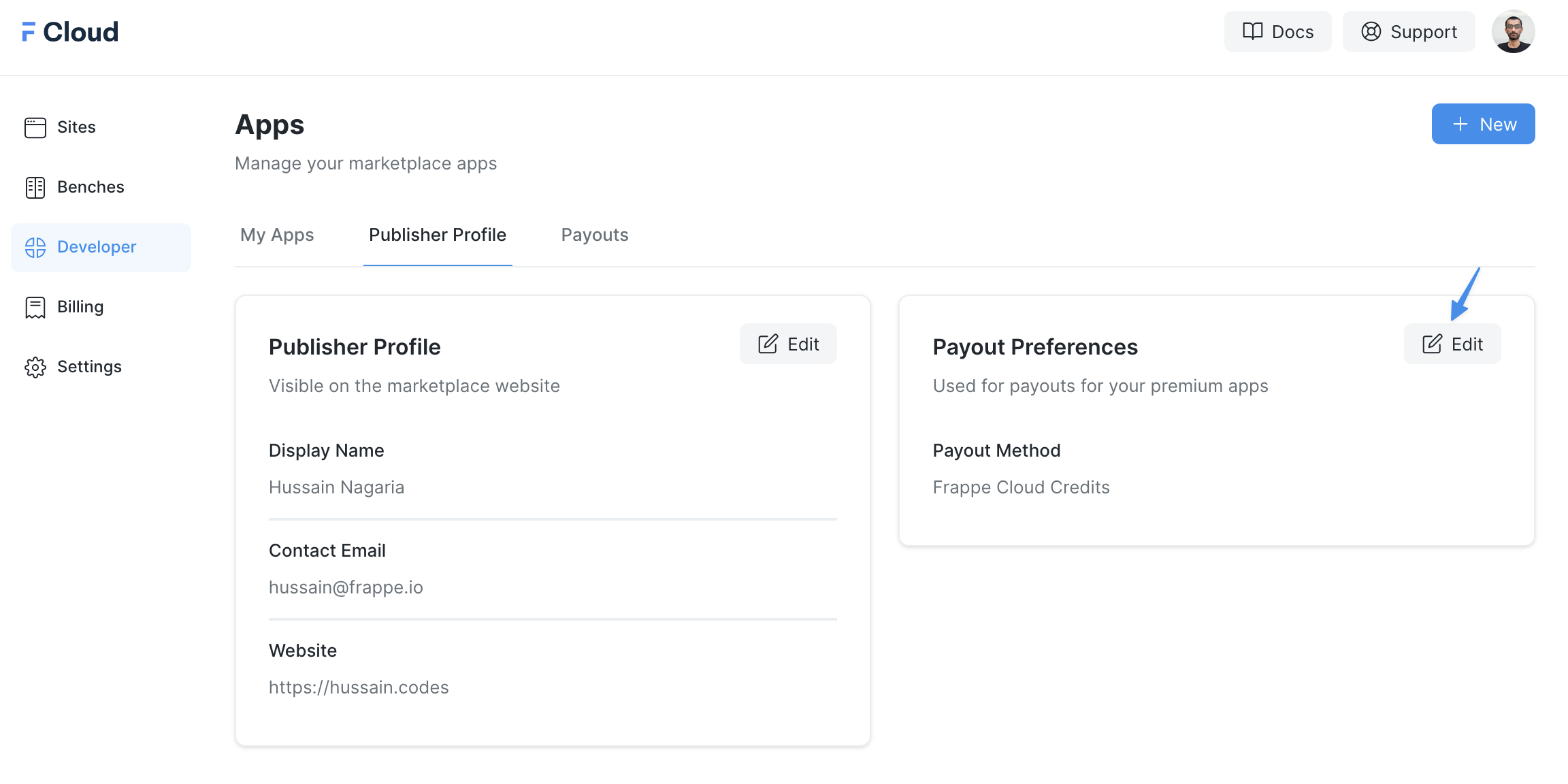Select the Settings gear icon
This screenshot has height=784, width=1568.
[35, 367]
